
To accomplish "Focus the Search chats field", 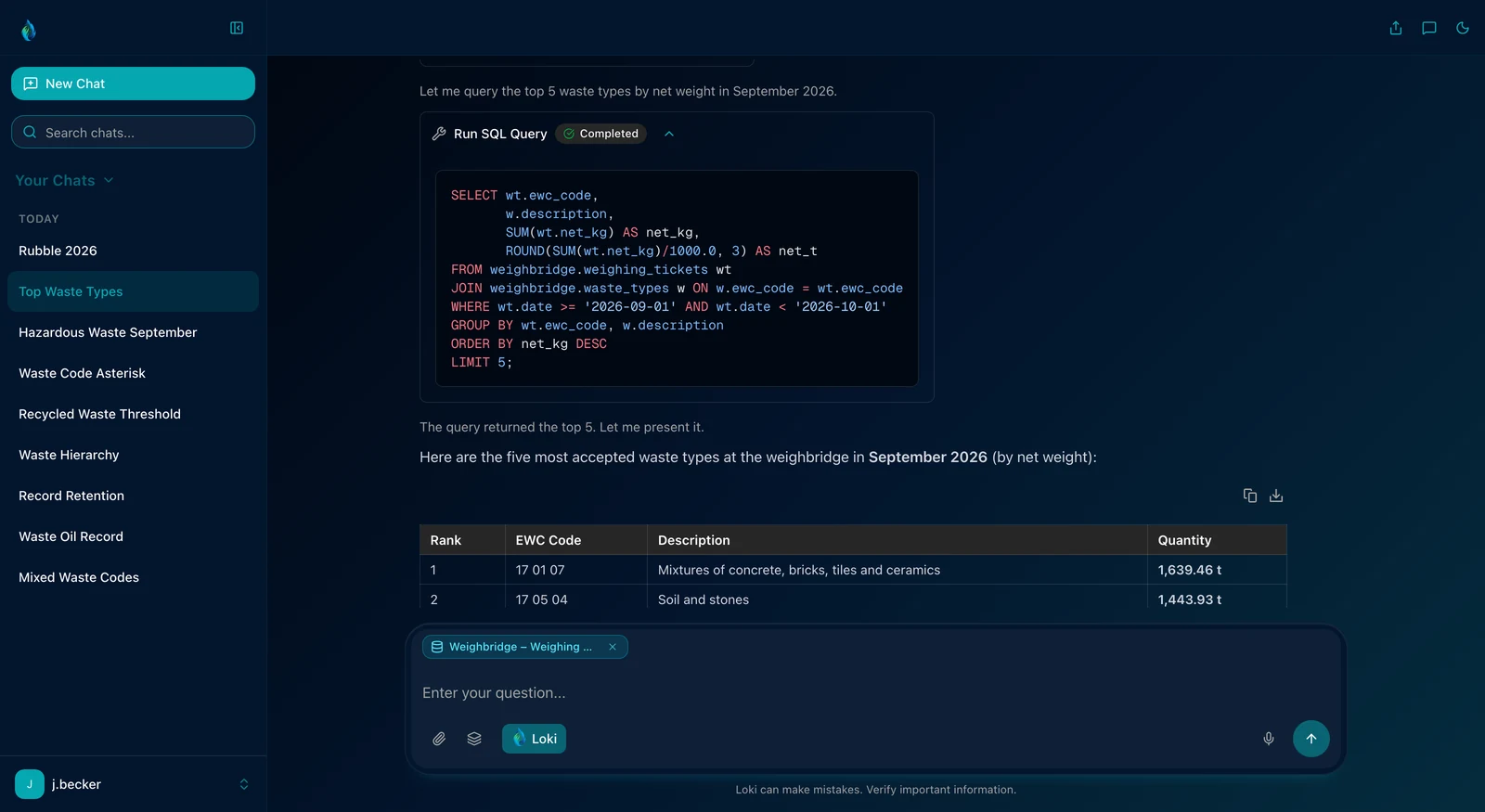I will (133, 132).
